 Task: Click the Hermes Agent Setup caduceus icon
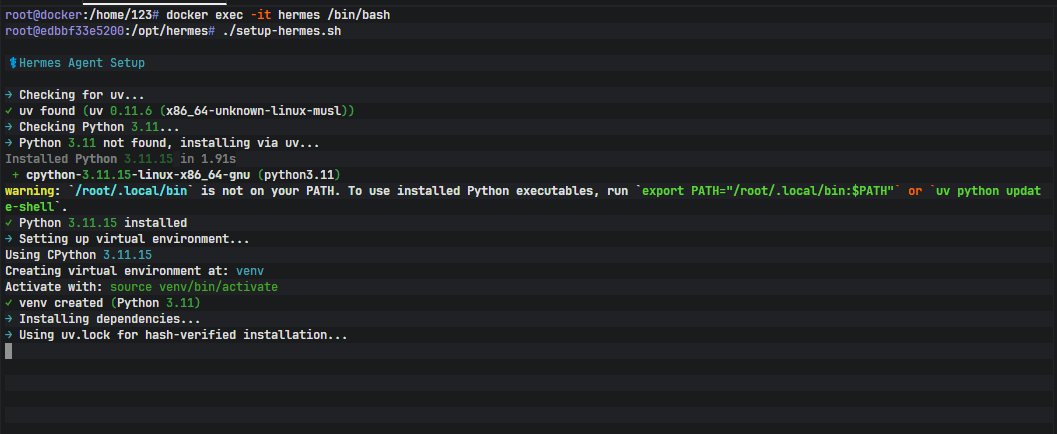[13, 63]
